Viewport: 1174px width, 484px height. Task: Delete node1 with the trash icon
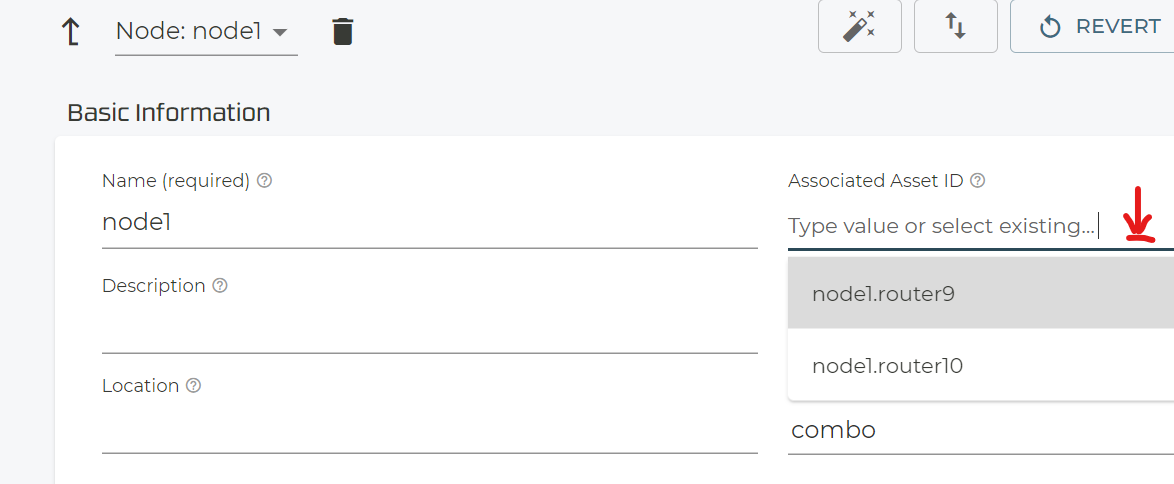tap(342, 32)
